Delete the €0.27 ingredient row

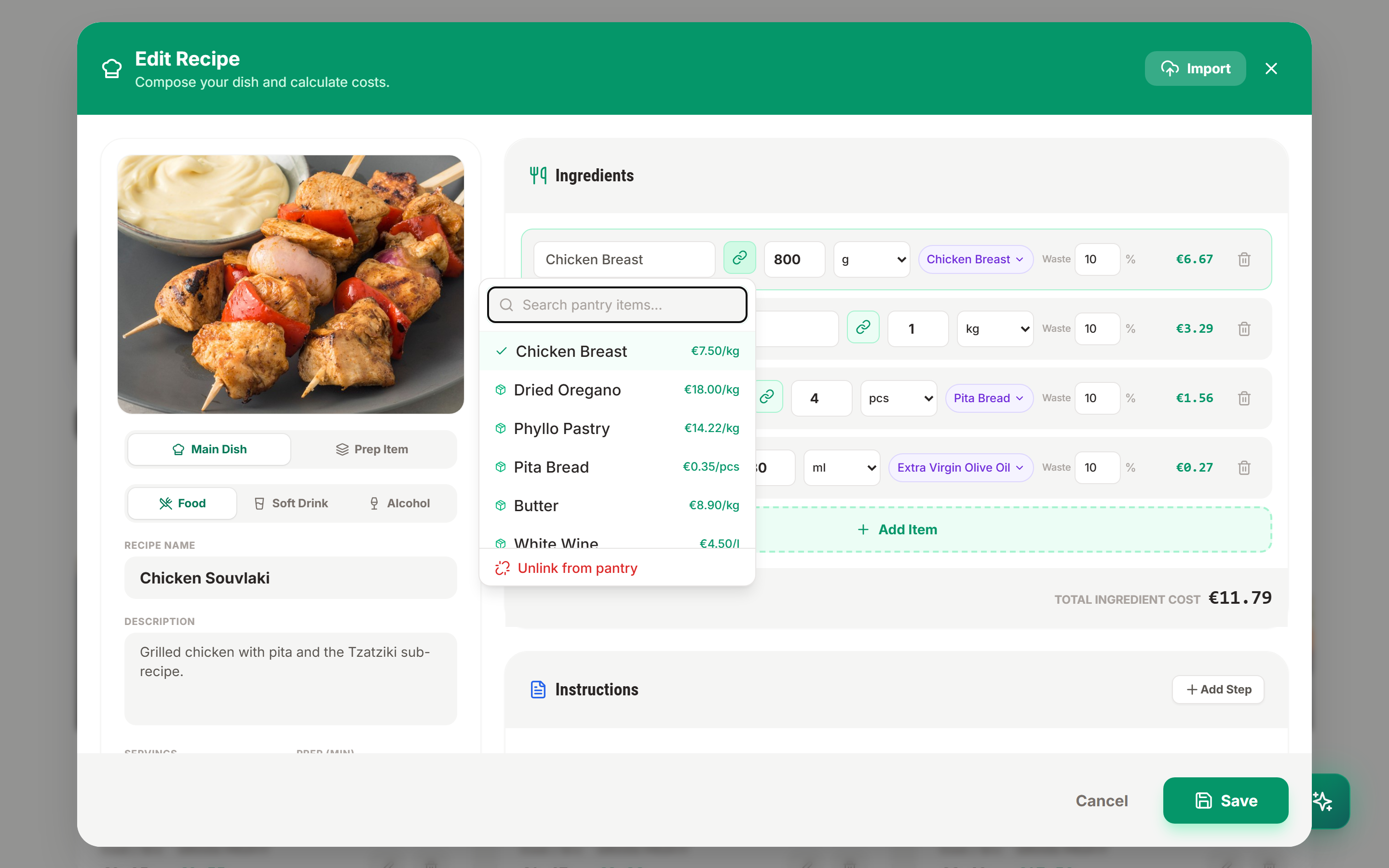[x=1244, y=468]
